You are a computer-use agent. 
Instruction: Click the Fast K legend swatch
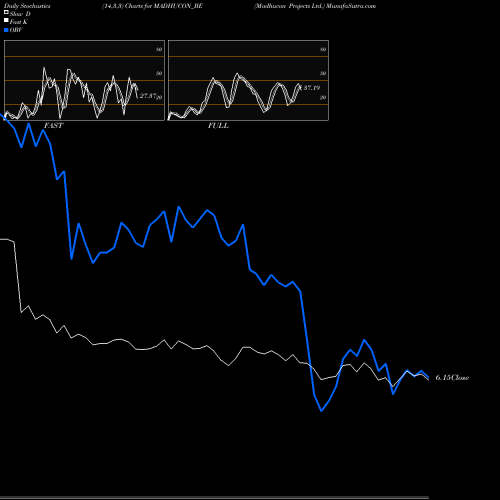(6, 20)
